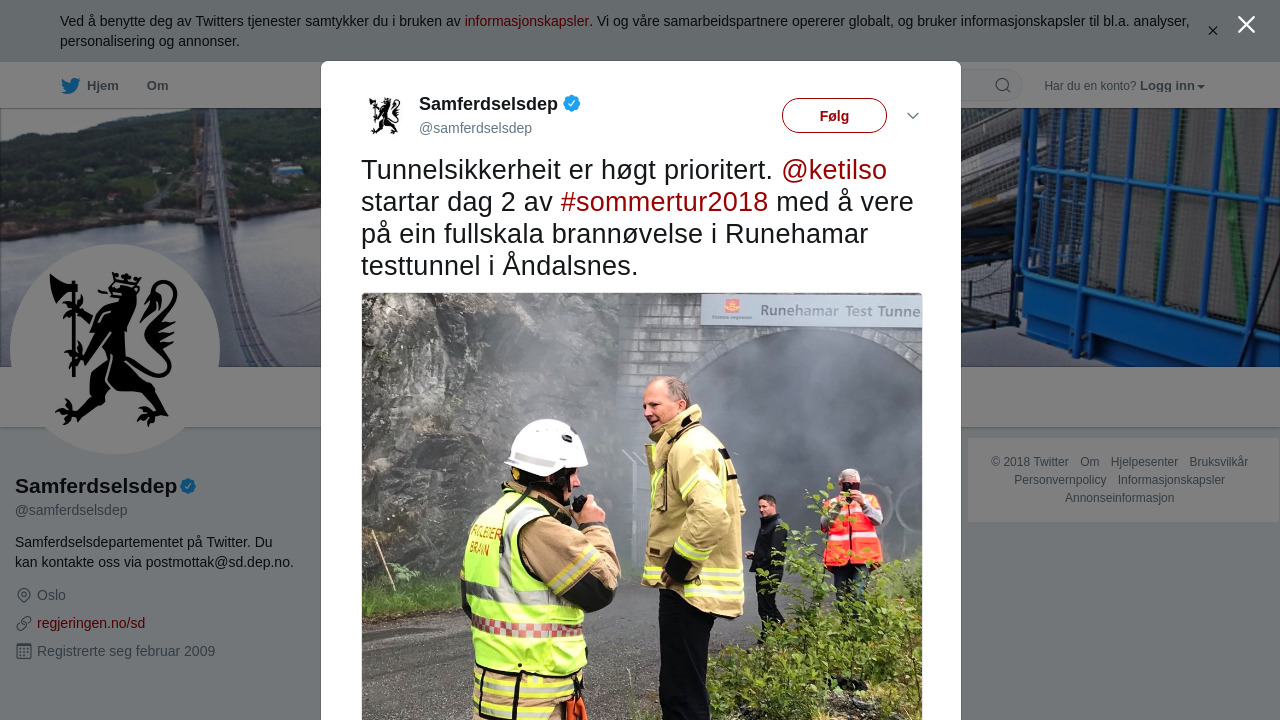Viewport: 1280px width, 720px height.
Task: Open the @ketilso mention link
Action: click(834, 170)
